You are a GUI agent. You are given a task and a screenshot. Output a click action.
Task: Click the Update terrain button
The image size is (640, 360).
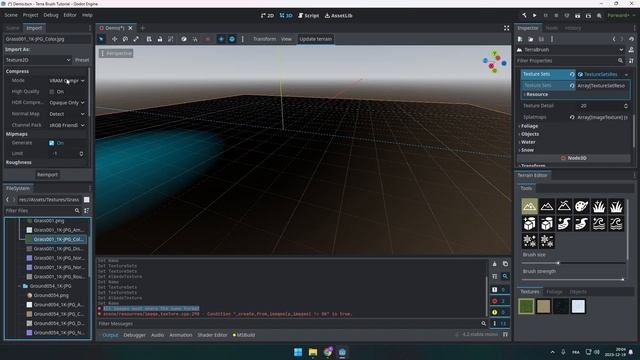(x=316, y=39)
